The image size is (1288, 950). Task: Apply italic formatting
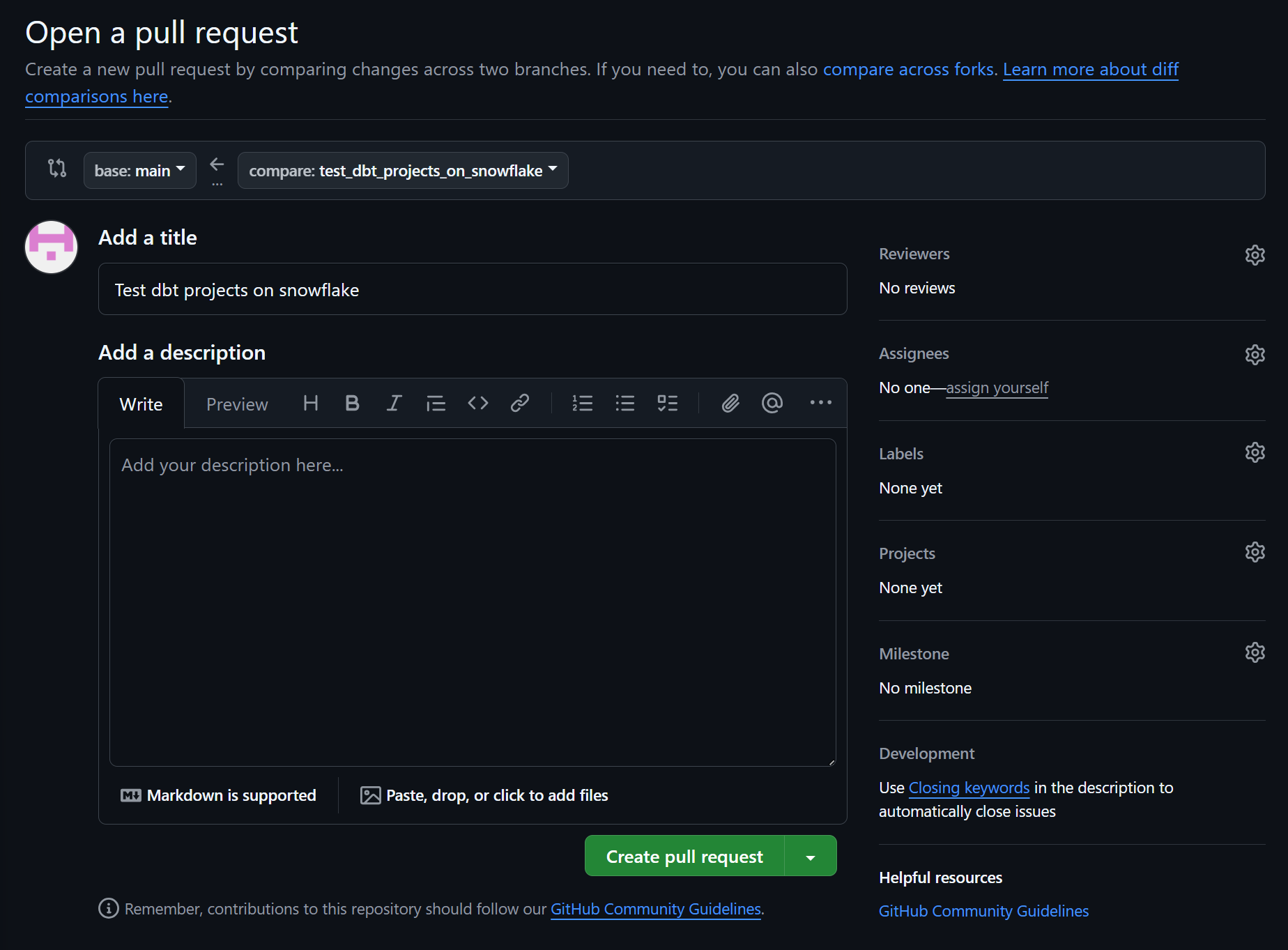click(394, 403)
